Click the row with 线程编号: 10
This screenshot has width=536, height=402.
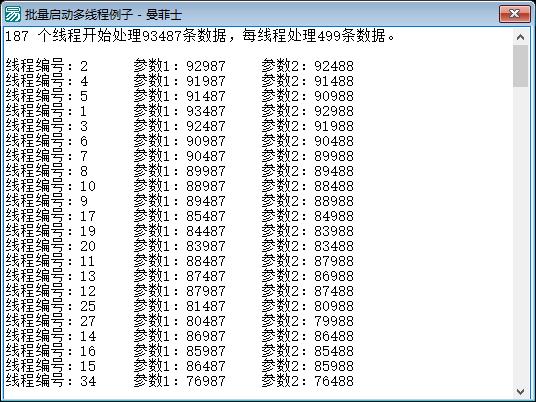179,186
